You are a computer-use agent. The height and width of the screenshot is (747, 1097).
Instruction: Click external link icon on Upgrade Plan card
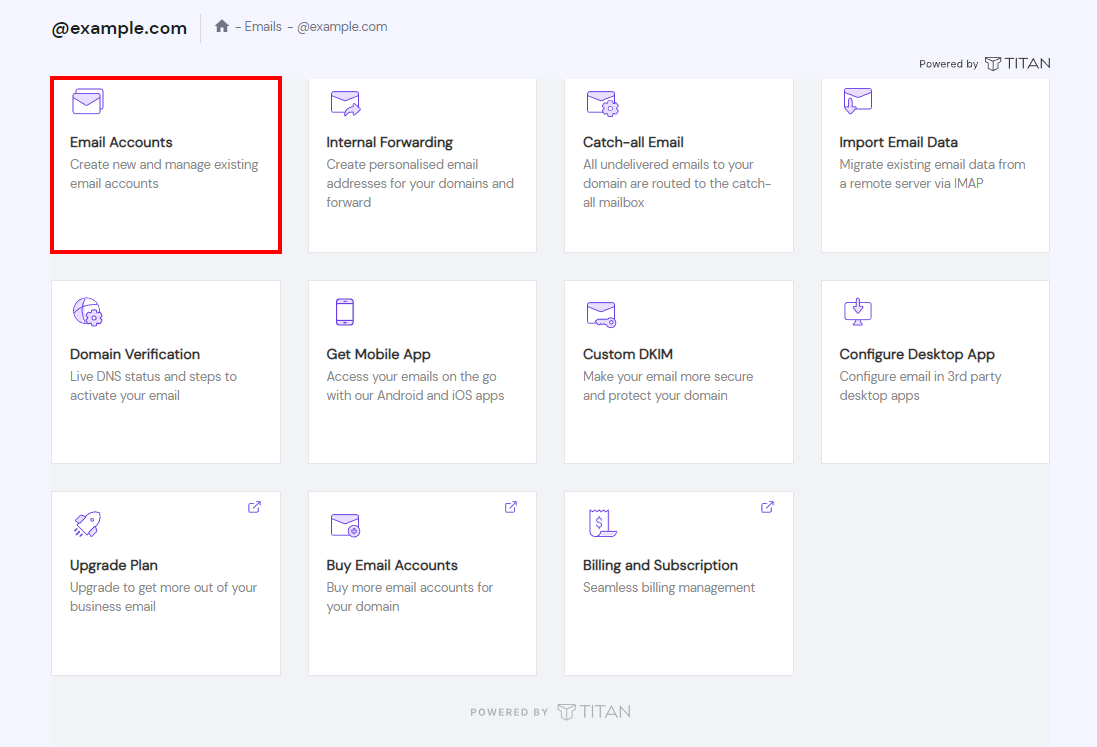[x=255, y=507]
